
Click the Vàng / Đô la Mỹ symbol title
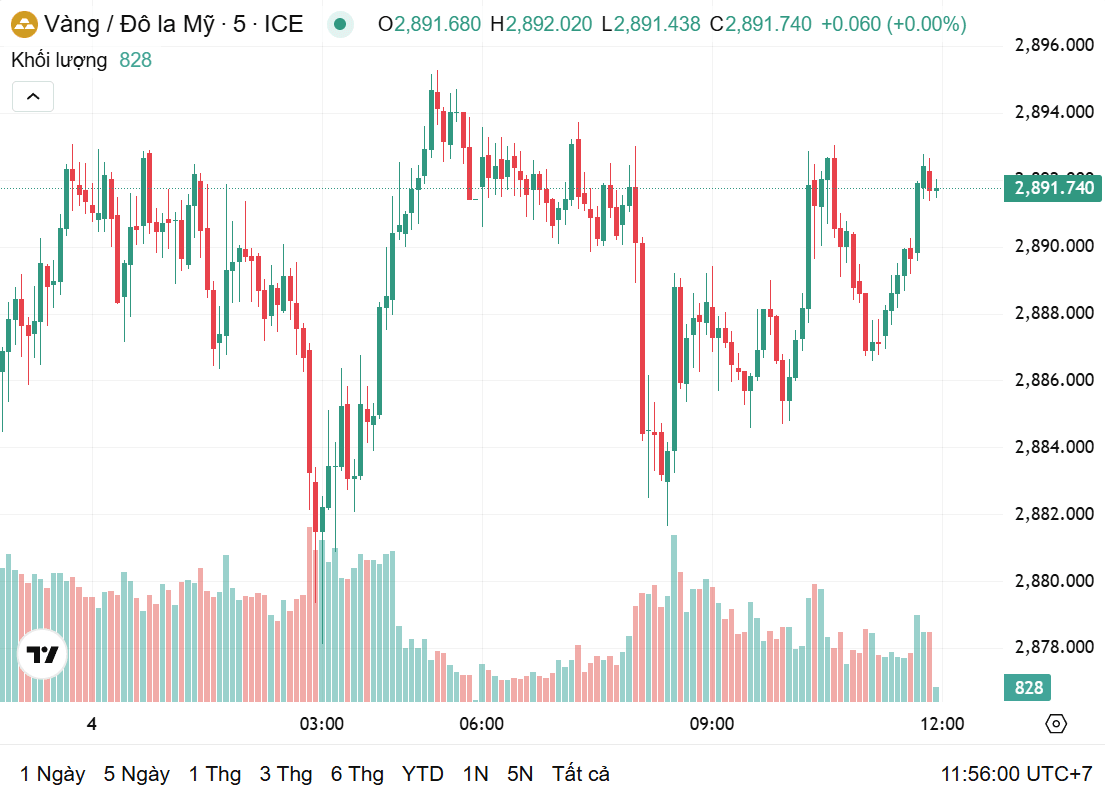pyautogui.click(x=173, y=25)
